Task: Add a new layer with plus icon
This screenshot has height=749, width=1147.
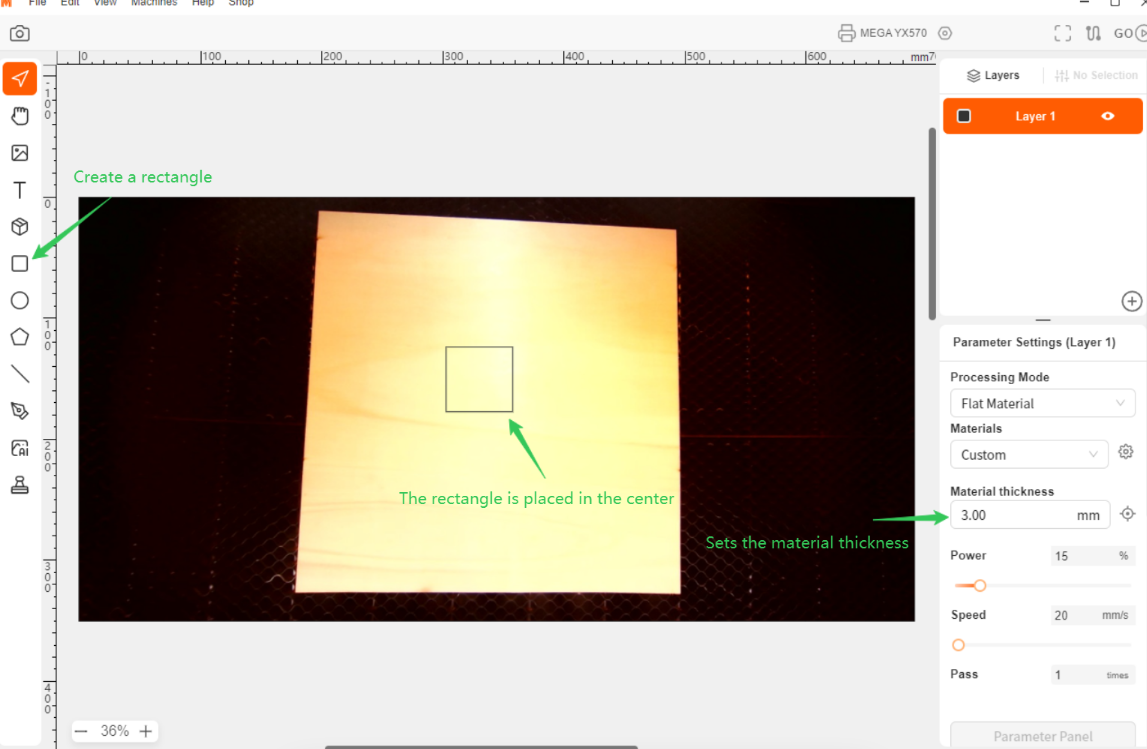Action: [x=1132, y=301]
